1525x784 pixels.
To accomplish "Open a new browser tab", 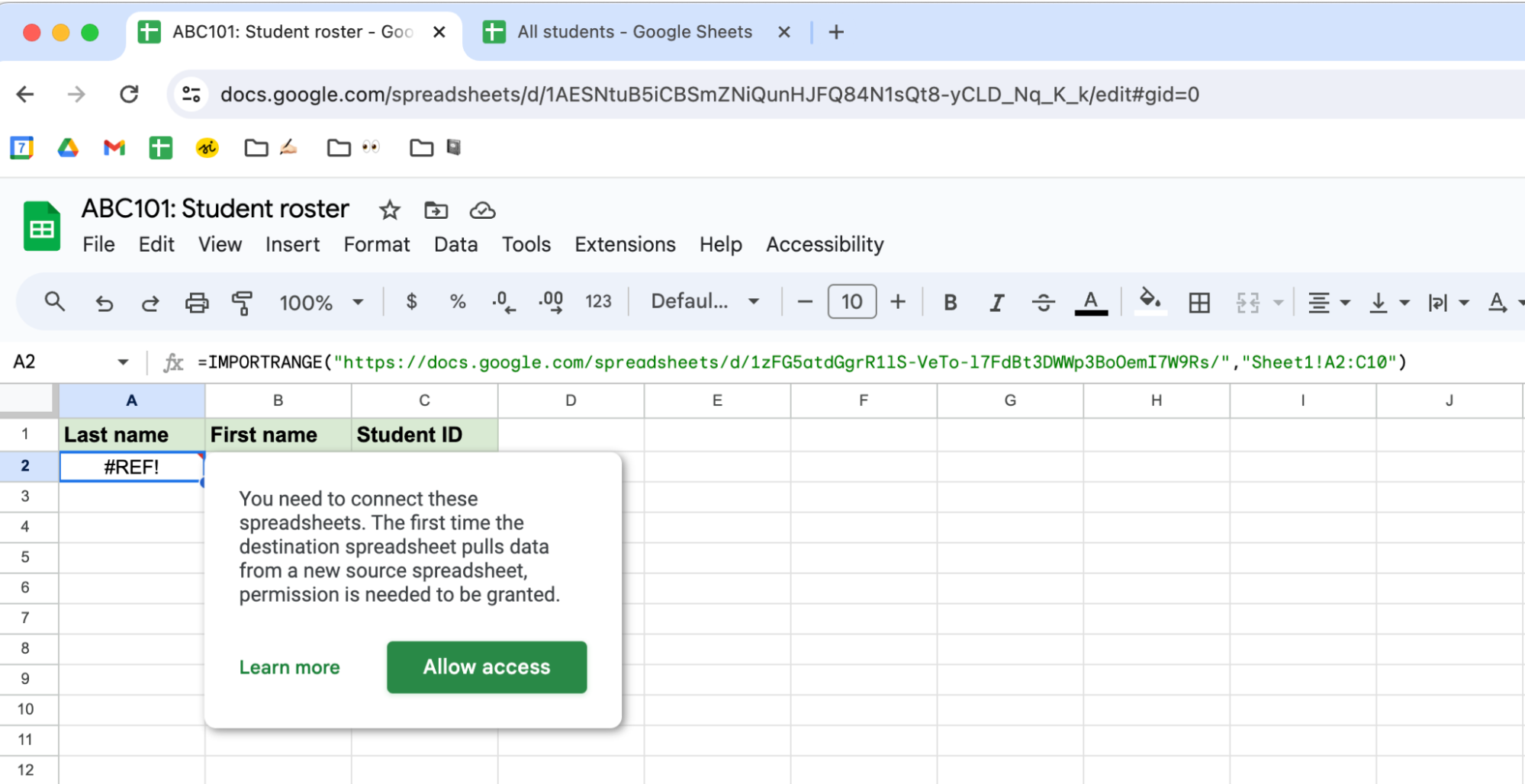I will (836, 32).
